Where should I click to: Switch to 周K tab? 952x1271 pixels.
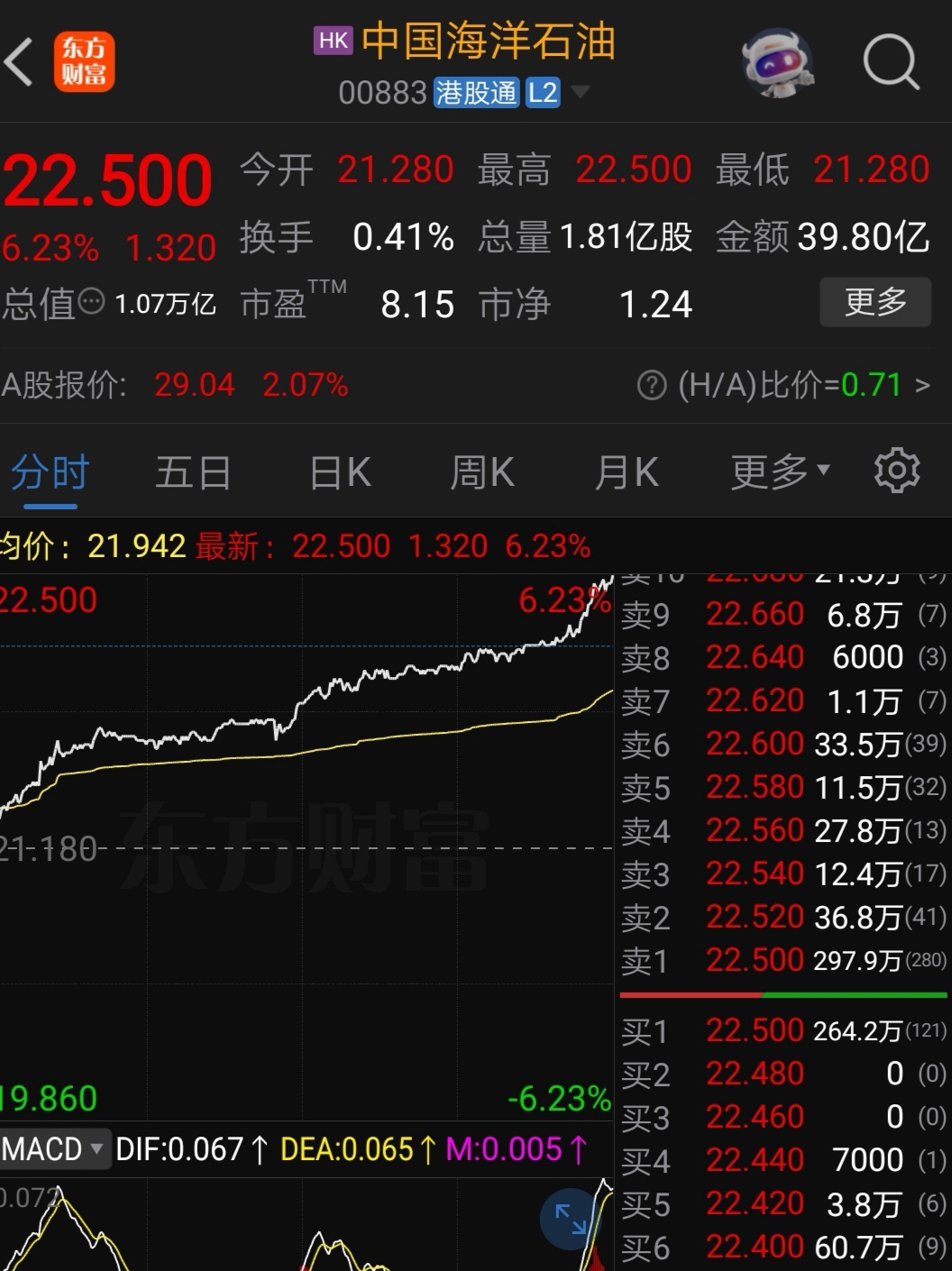pyautogui.click(x=482, y=472)
